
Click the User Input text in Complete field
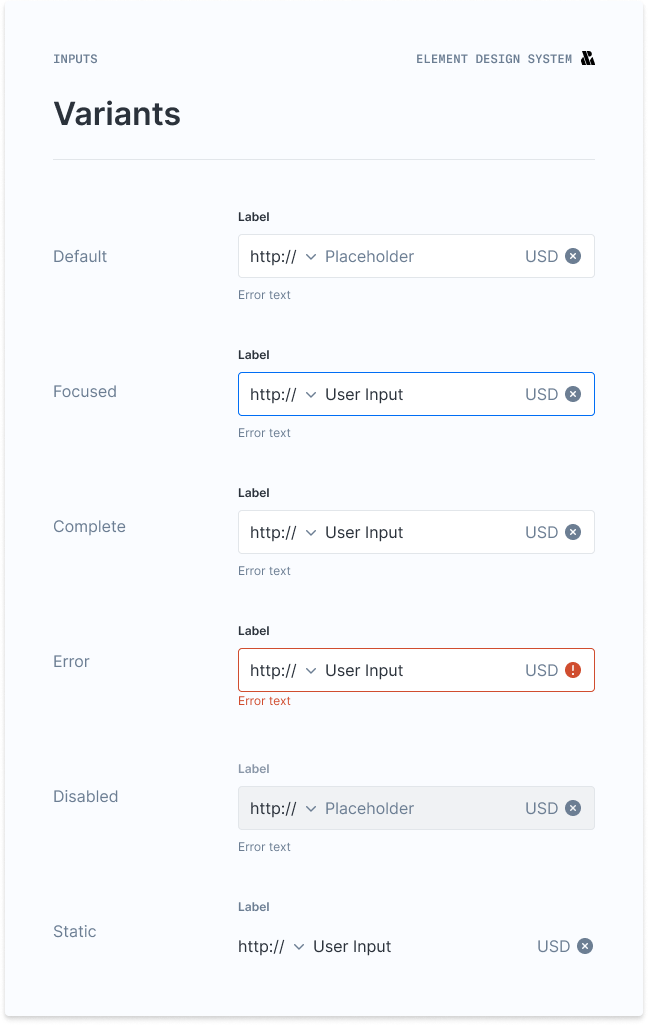pyautogui.click(x=364, y=532)
